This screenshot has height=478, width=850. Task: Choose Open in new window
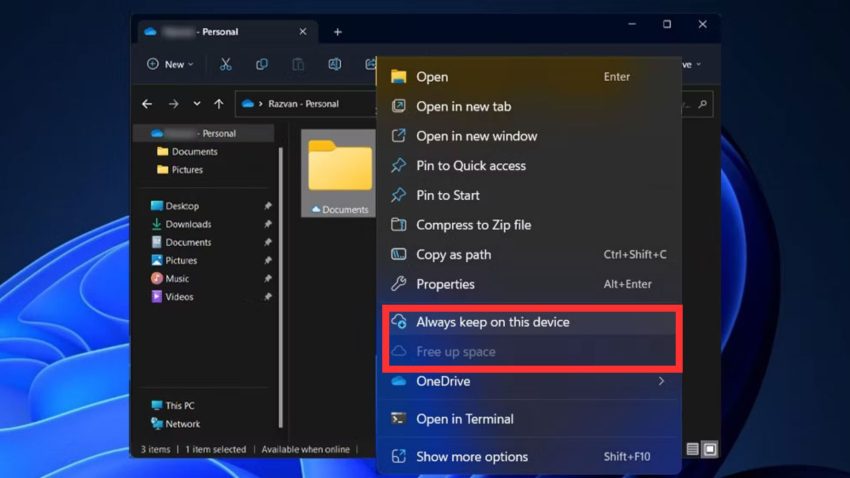point(529,136)
